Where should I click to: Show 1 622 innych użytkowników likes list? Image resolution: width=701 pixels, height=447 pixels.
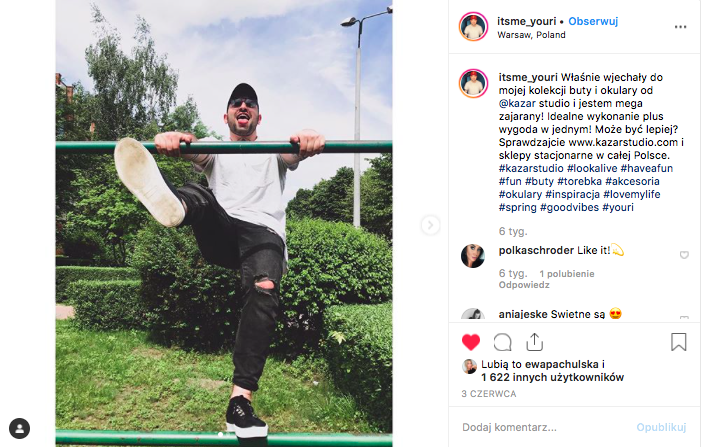552,377
